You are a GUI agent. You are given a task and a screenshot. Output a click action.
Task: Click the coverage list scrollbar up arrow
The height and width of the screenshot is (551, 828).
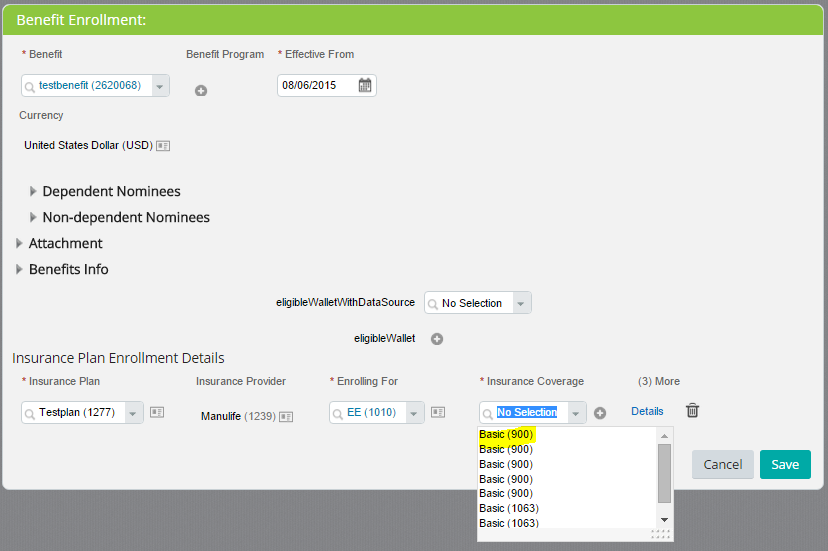pos(664,436)
